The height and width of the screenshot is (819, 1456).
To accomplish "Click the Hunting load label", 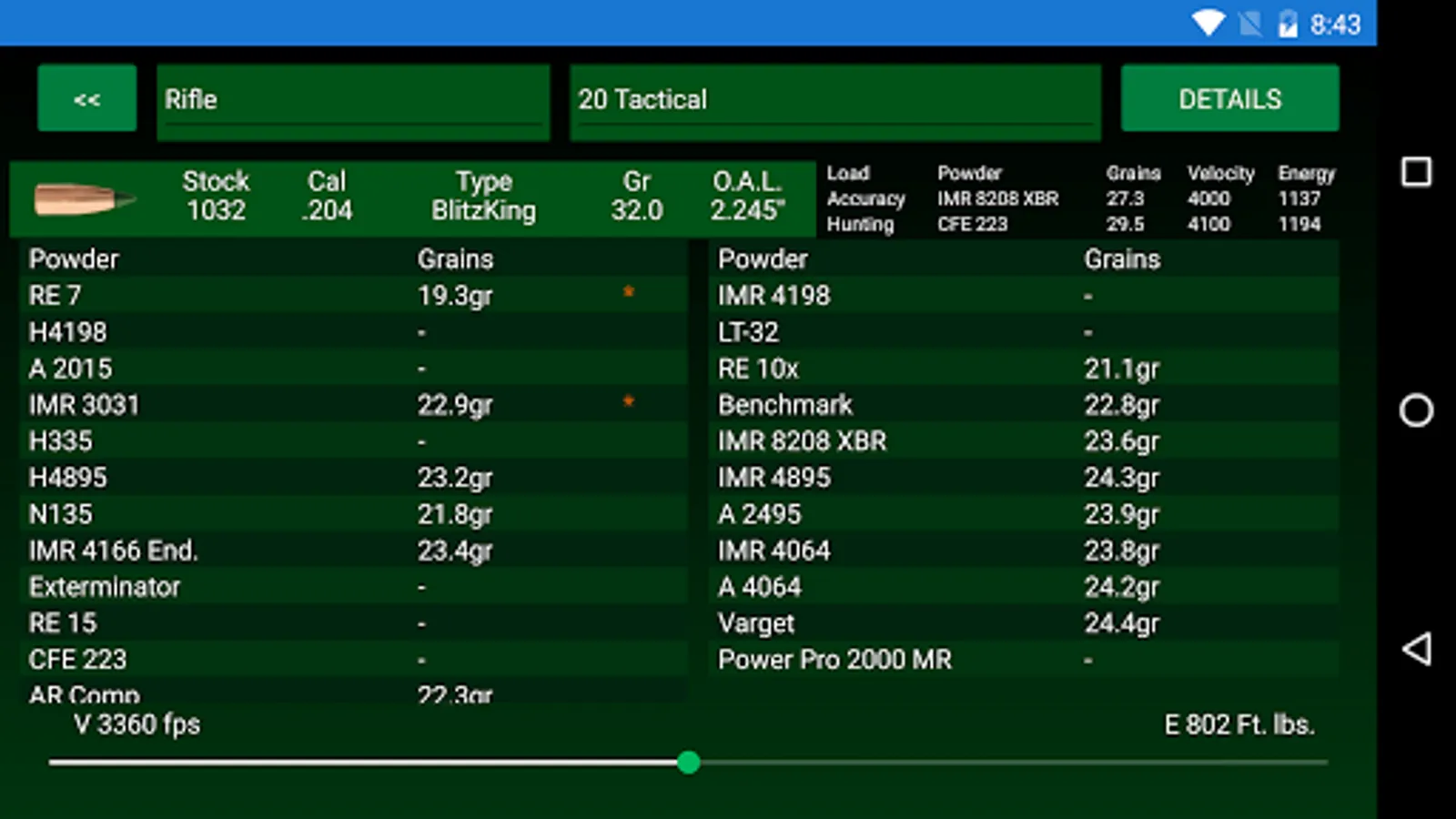I will [x=860, y=224].
